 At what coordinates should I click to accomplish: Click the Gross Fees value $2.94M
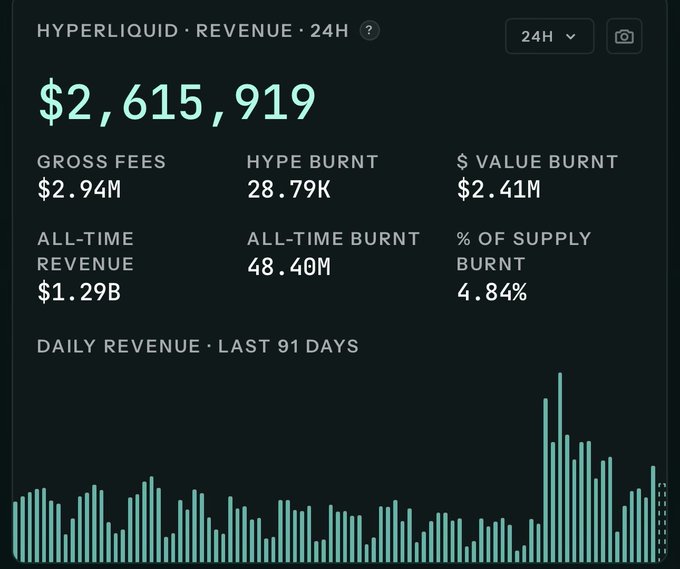[x=79, y=190]
